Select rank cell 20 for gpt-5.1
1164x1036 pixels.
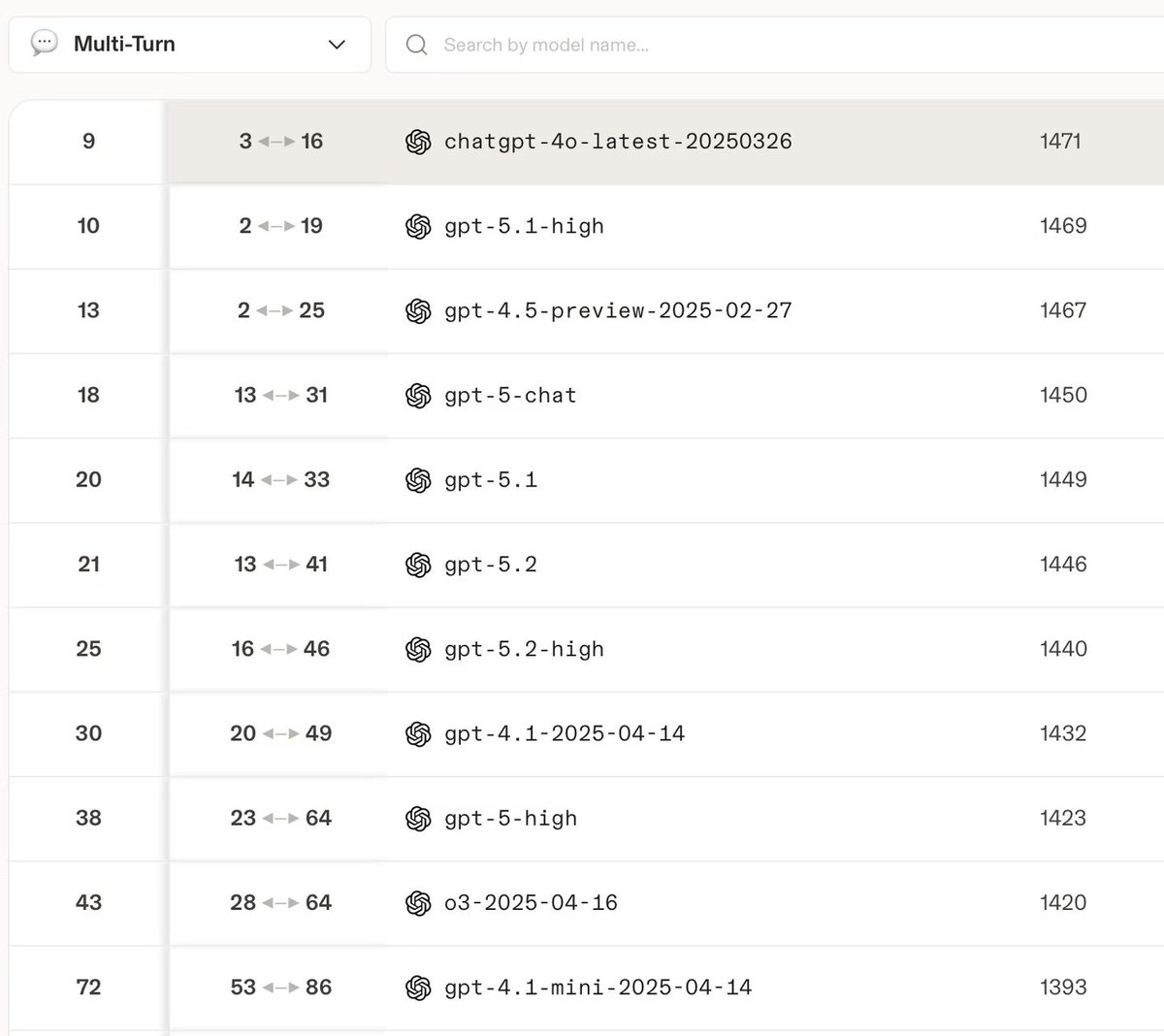click(x=88, y=479)
